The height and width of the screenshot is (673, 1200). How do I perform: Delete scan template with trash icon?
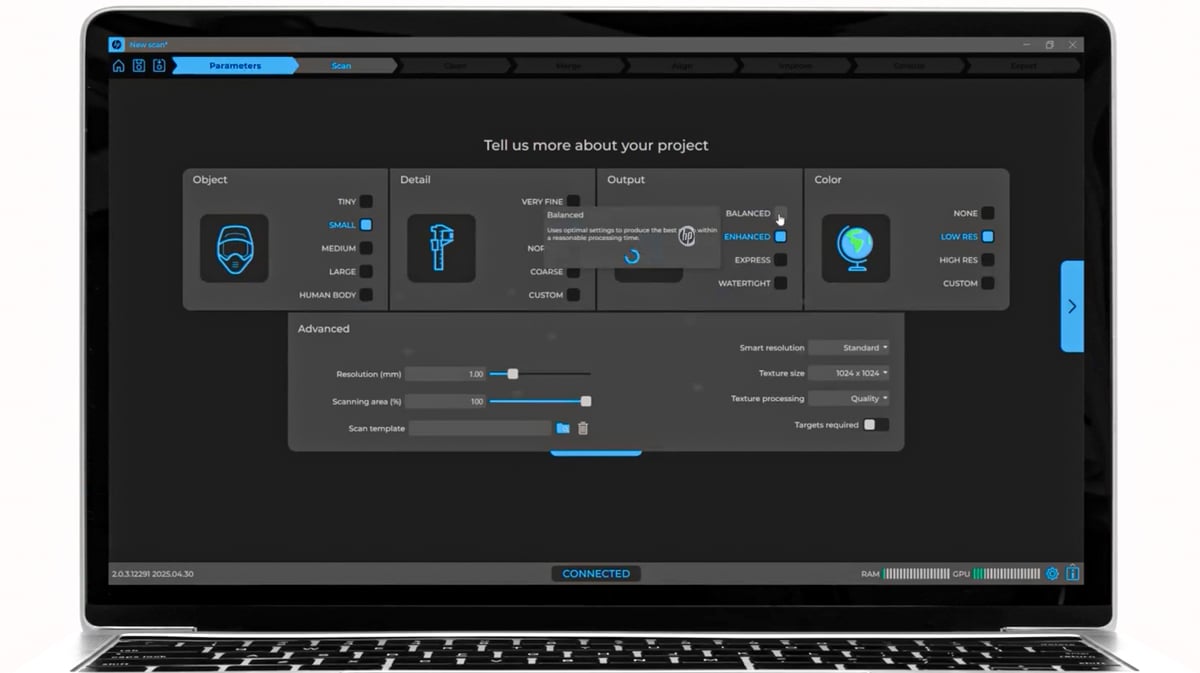(583, 428)
